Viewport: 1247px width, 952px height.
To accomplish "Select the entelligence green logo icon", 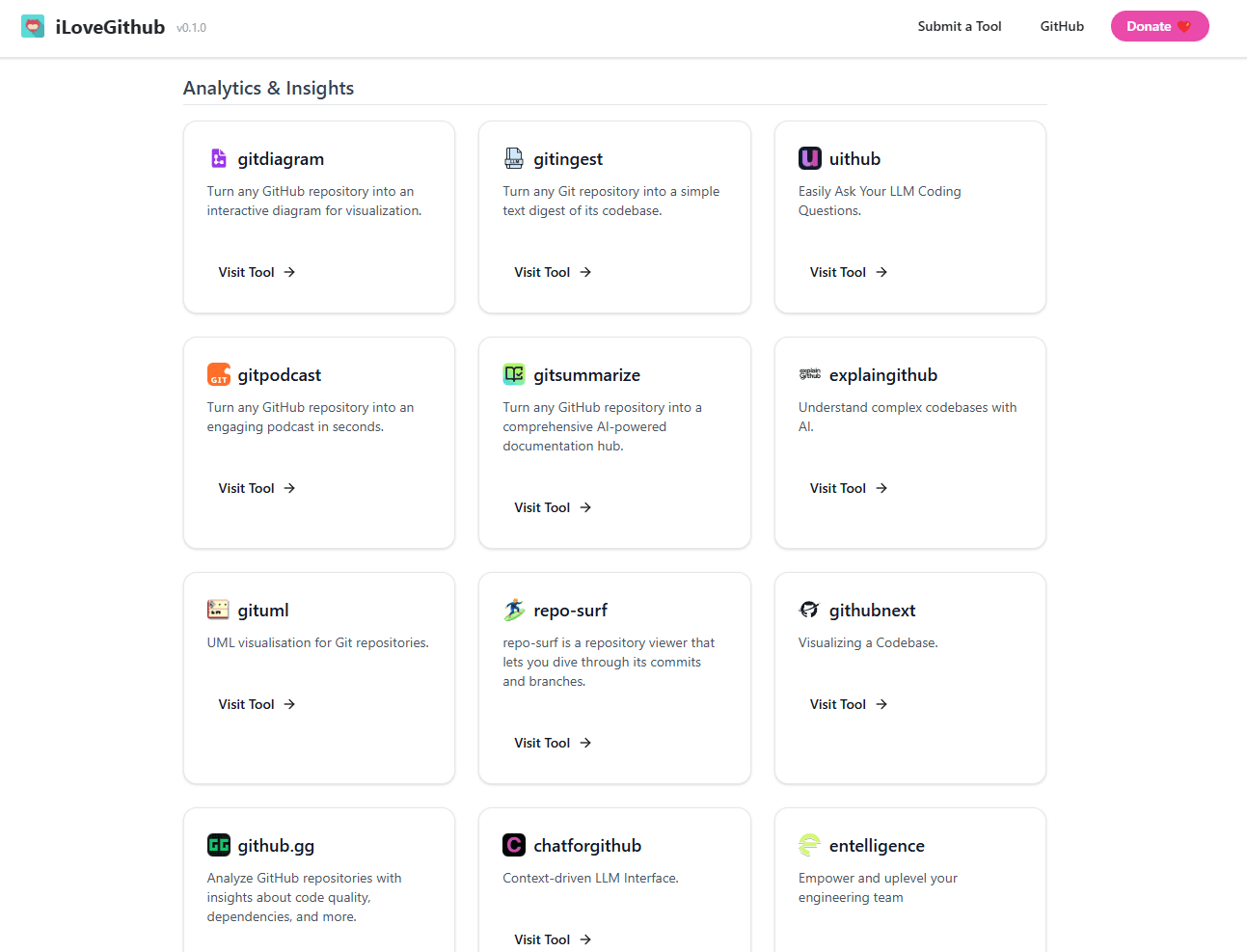I will click(x=809, y=844).
